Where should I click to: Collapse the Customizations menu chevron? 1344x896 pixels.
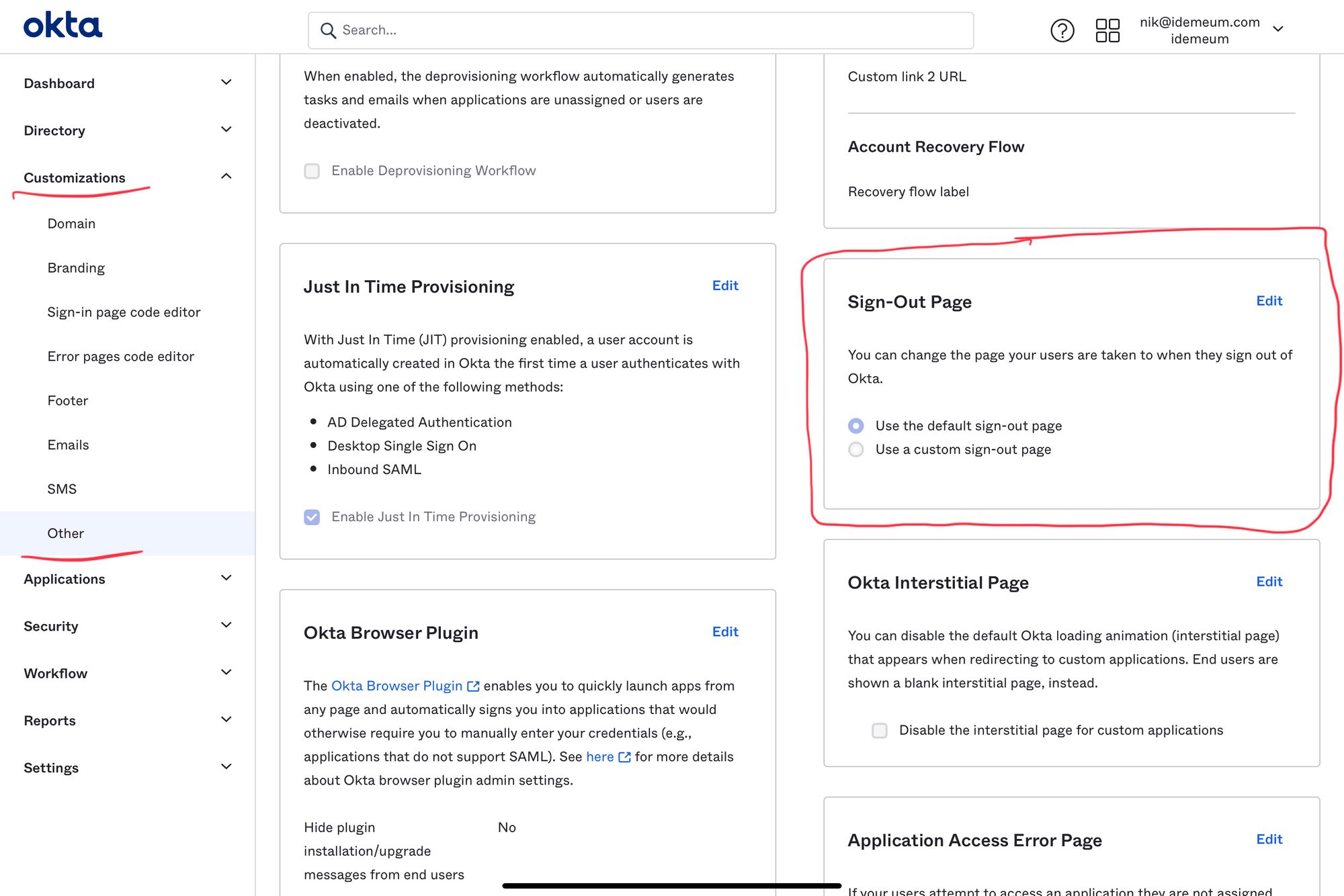click(226, 177)
